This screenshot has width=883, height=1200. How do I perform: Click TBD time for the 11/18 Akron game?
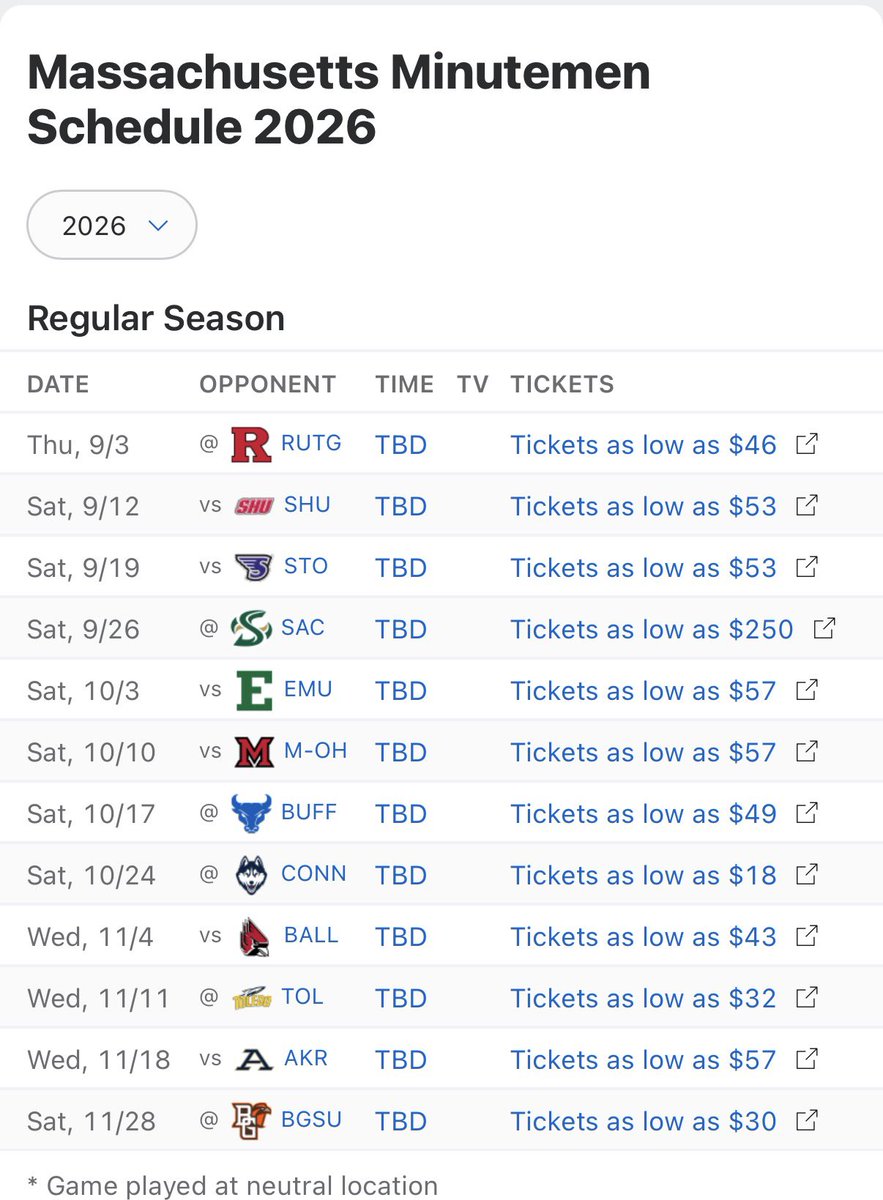tap(401, 1060)
